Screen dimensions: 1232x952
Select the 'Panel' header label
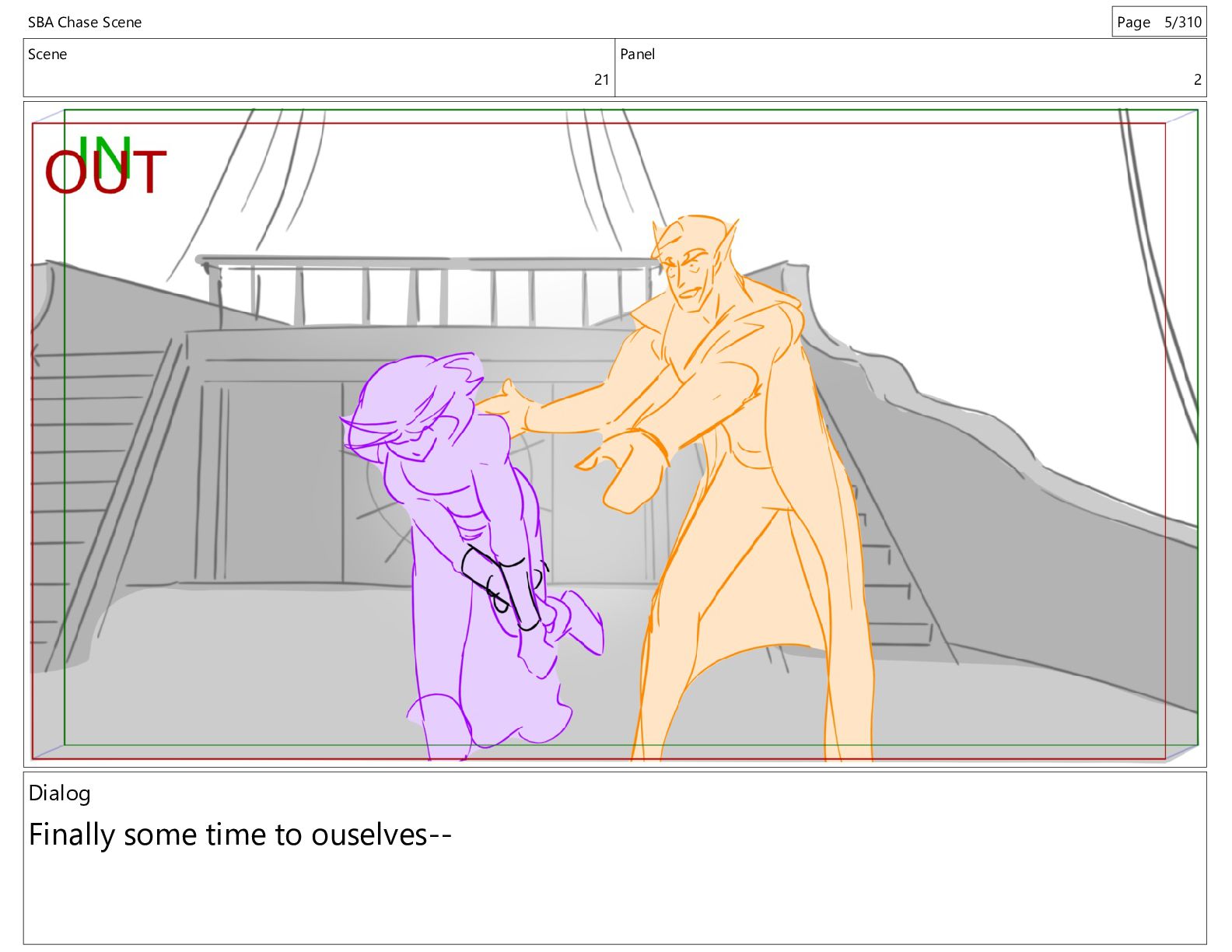pos(637,54)
